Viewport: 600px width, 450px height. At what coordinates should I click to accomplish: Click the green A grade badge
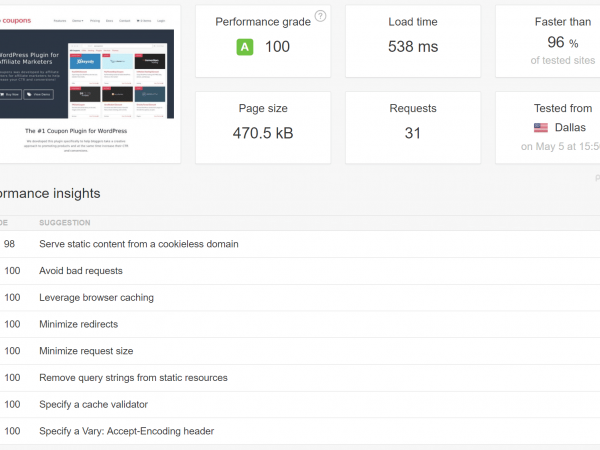point(245,47)
